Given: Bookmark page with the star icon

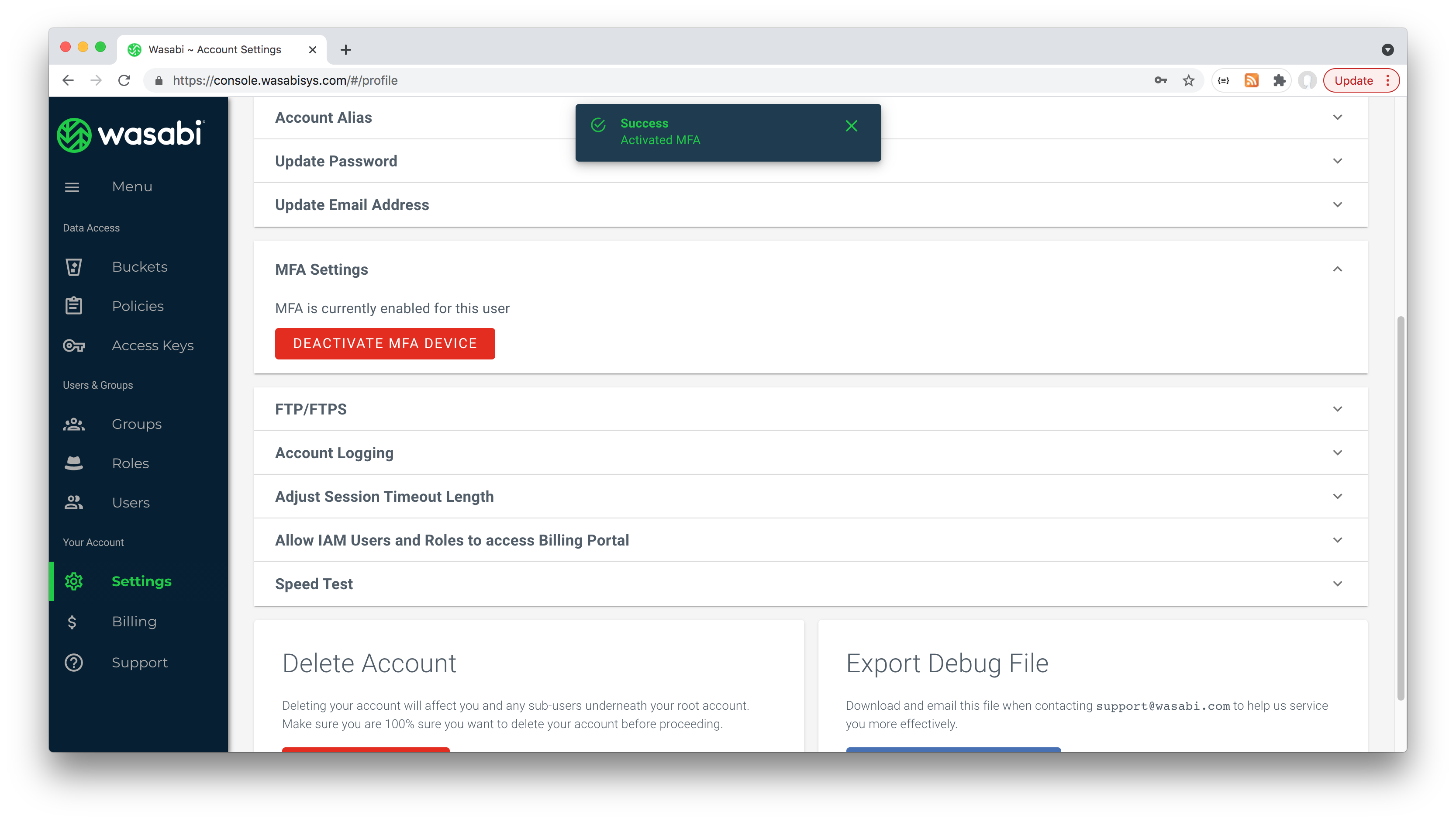Looking at the screenshot, I should coord(1189,80).
